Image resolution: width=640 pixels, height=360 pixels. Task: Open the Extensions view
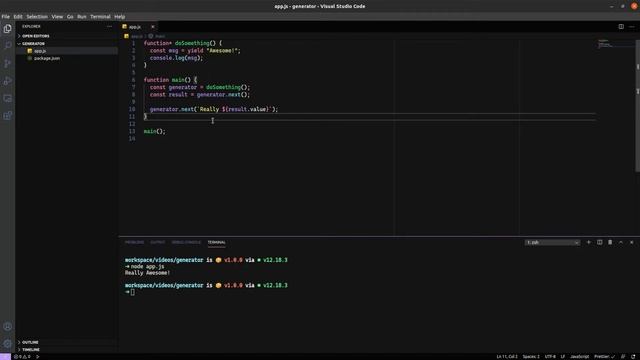[x=7, y=116]
